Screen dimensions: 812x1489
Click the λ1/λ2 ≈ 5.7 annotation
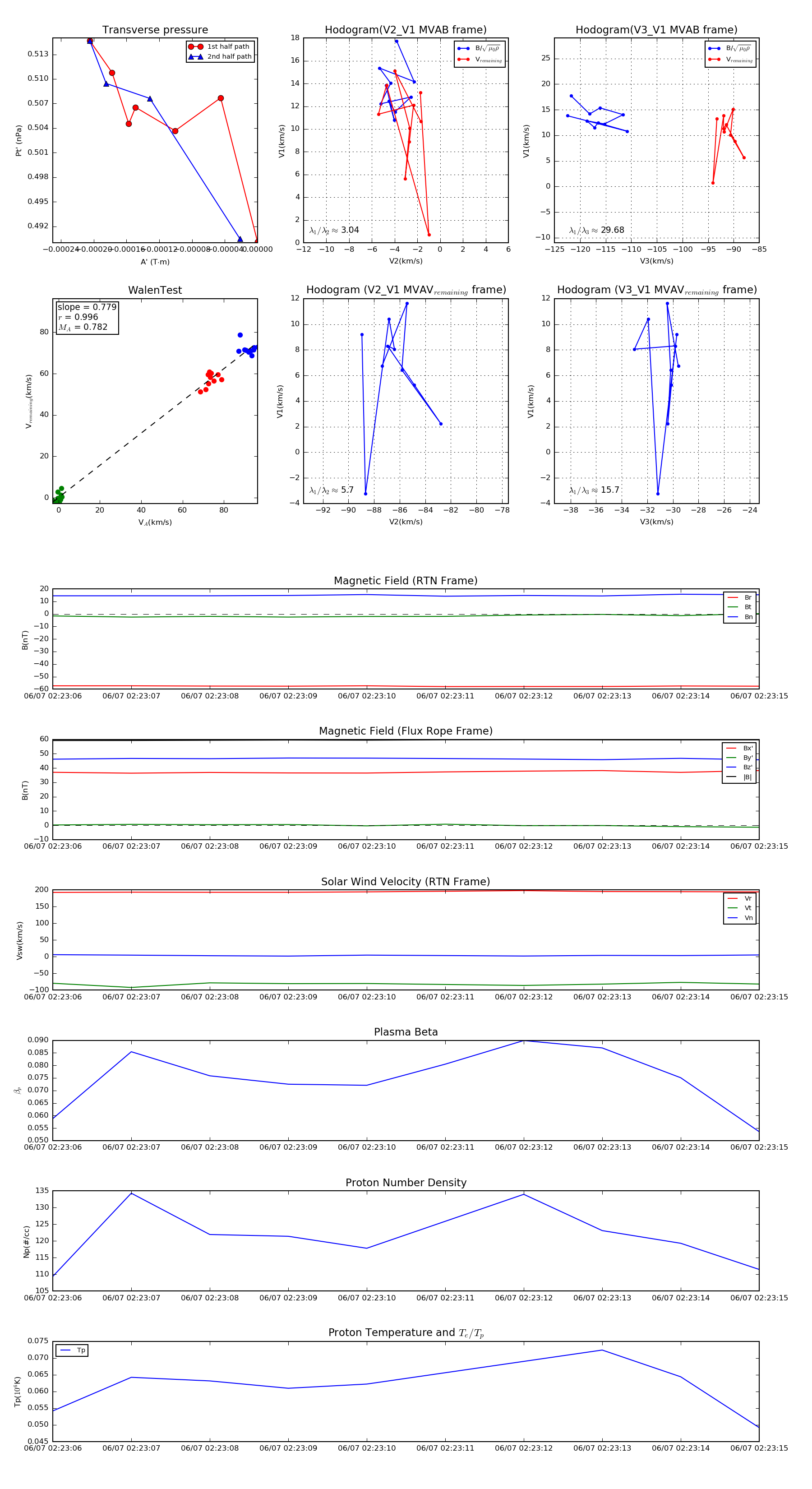click(331, 490)
